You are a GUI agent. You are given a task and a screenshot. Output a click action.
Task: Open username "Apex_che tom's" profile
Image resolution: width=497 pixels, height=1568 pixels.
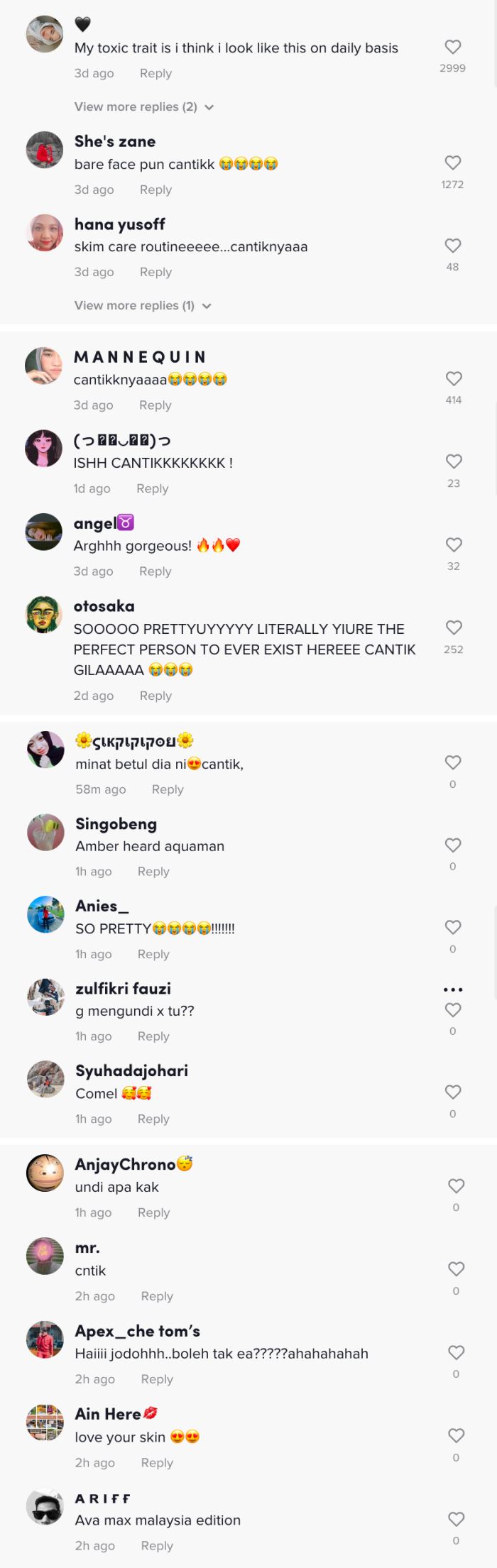click(138, 1331)
